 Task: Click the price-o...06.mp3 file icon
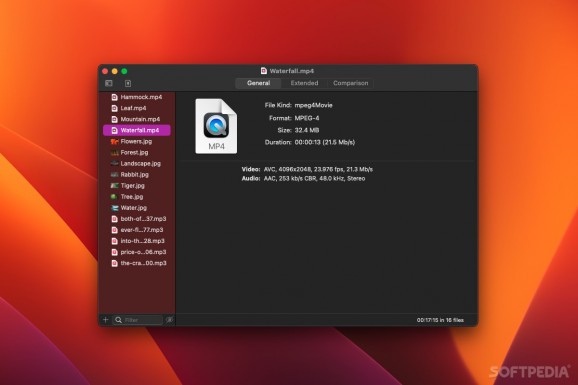click(114, 252)
